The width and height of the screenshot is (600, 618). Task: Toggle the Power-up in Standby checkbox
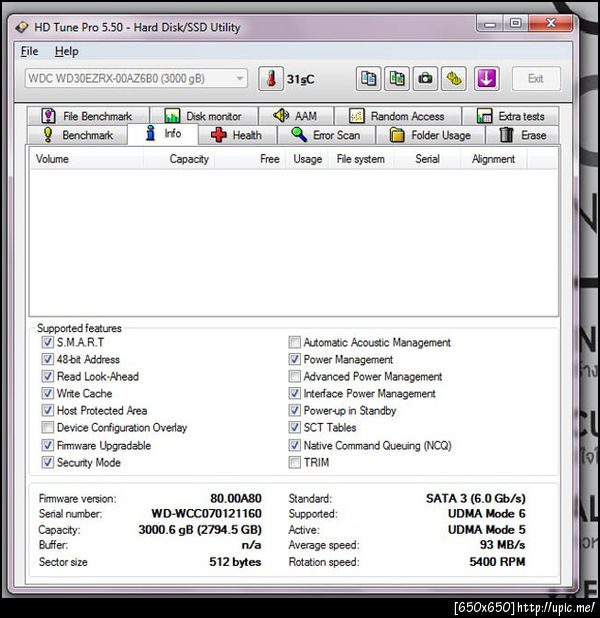294,410
